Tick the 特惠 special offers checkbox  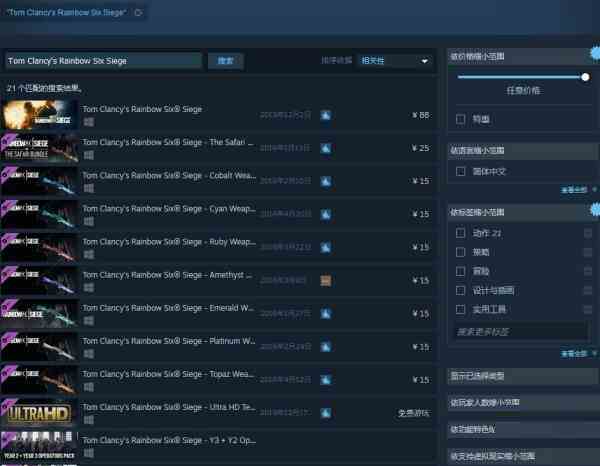tap(461, 119)
